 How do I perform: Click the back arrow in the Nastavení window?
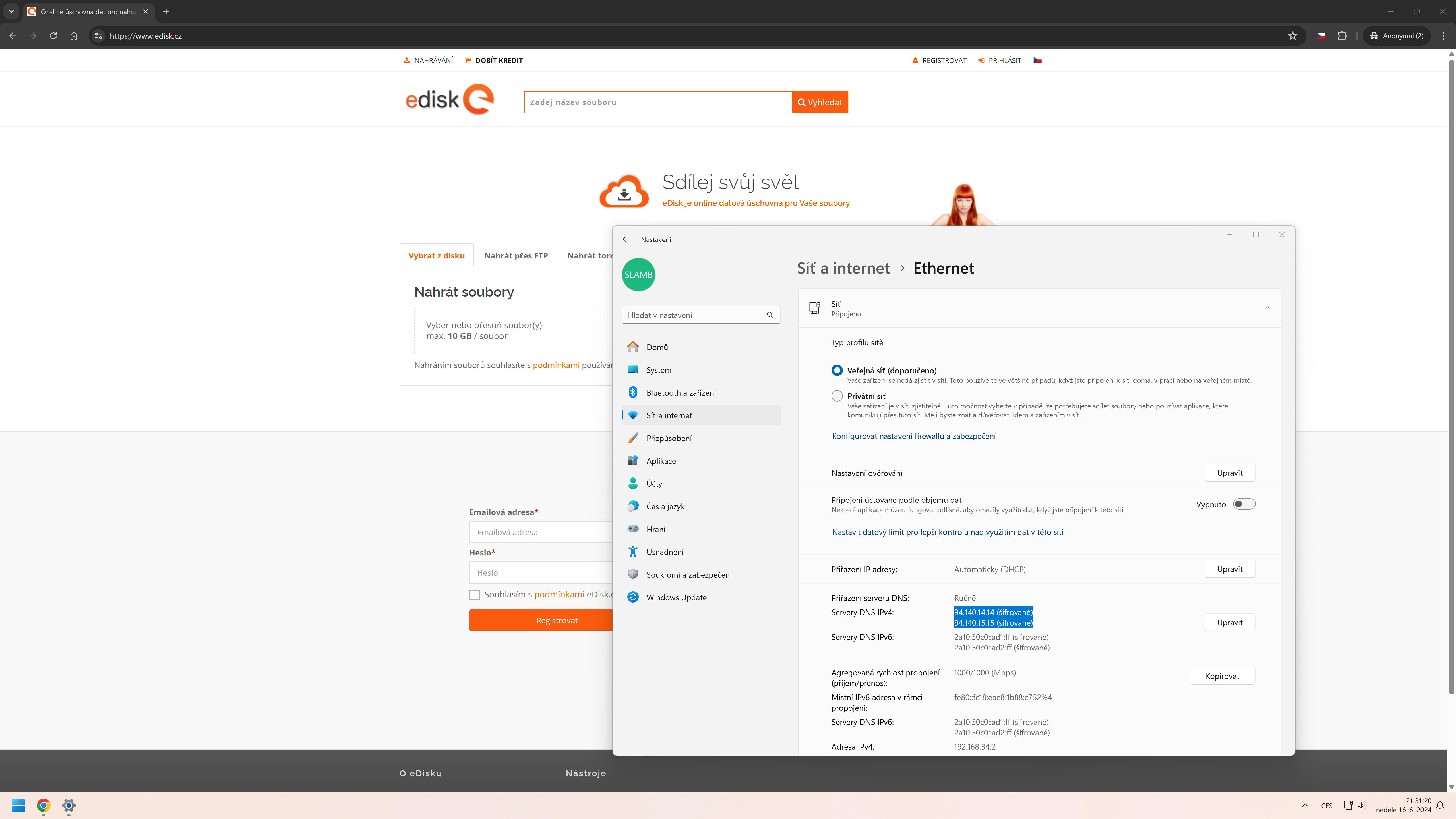(626, 239)
